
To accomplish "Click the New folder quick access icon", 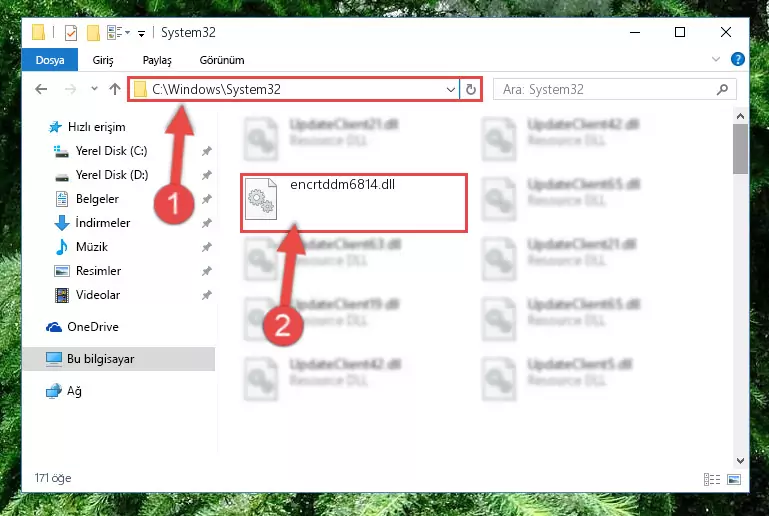I will tap(93, 32).
